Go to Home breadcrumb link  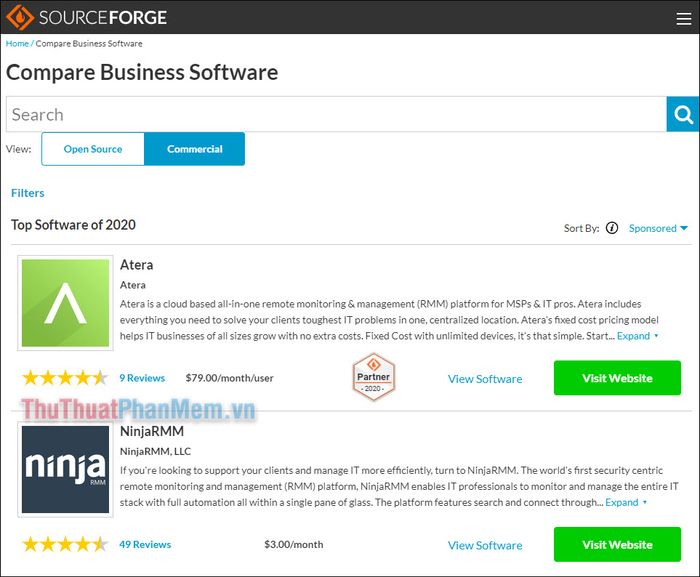click(x=17, y=43)
